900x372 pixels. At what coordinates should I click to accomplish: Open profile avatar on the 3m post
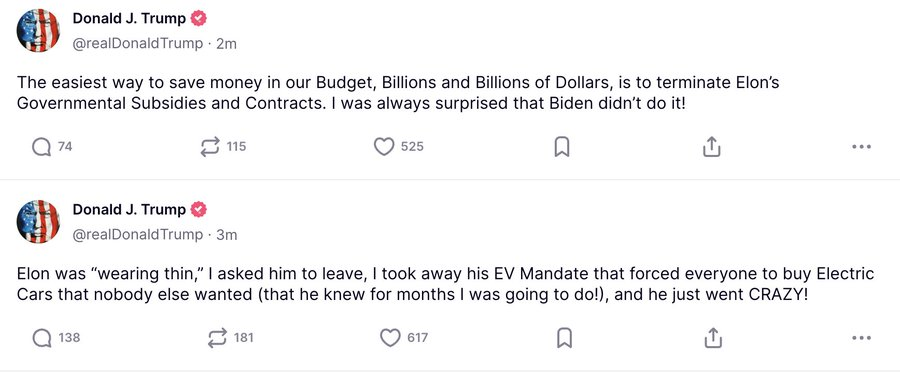38,222
